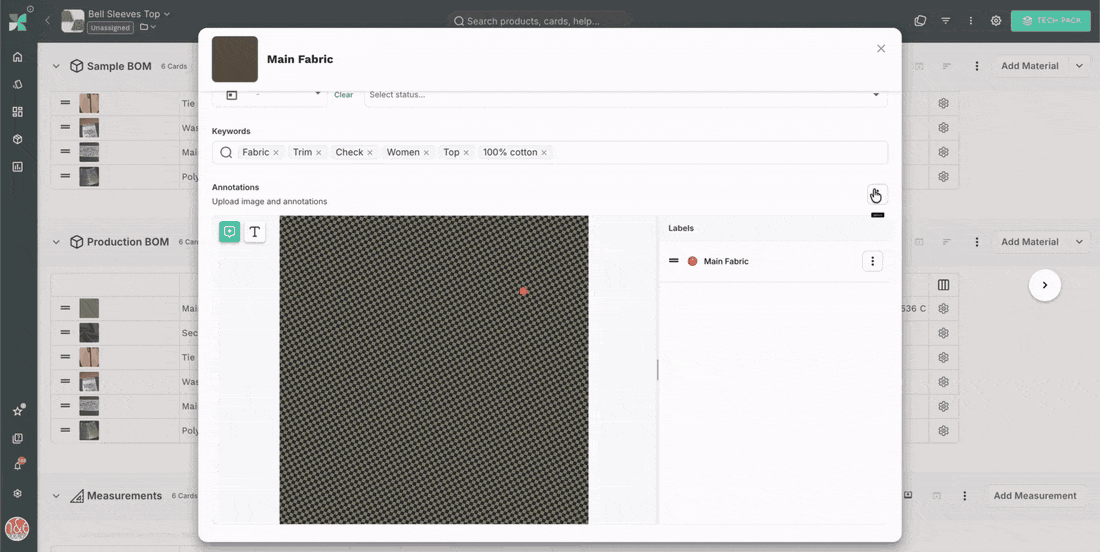
Task: Open the cube products icon in sidebar
Action: [18, 139]
